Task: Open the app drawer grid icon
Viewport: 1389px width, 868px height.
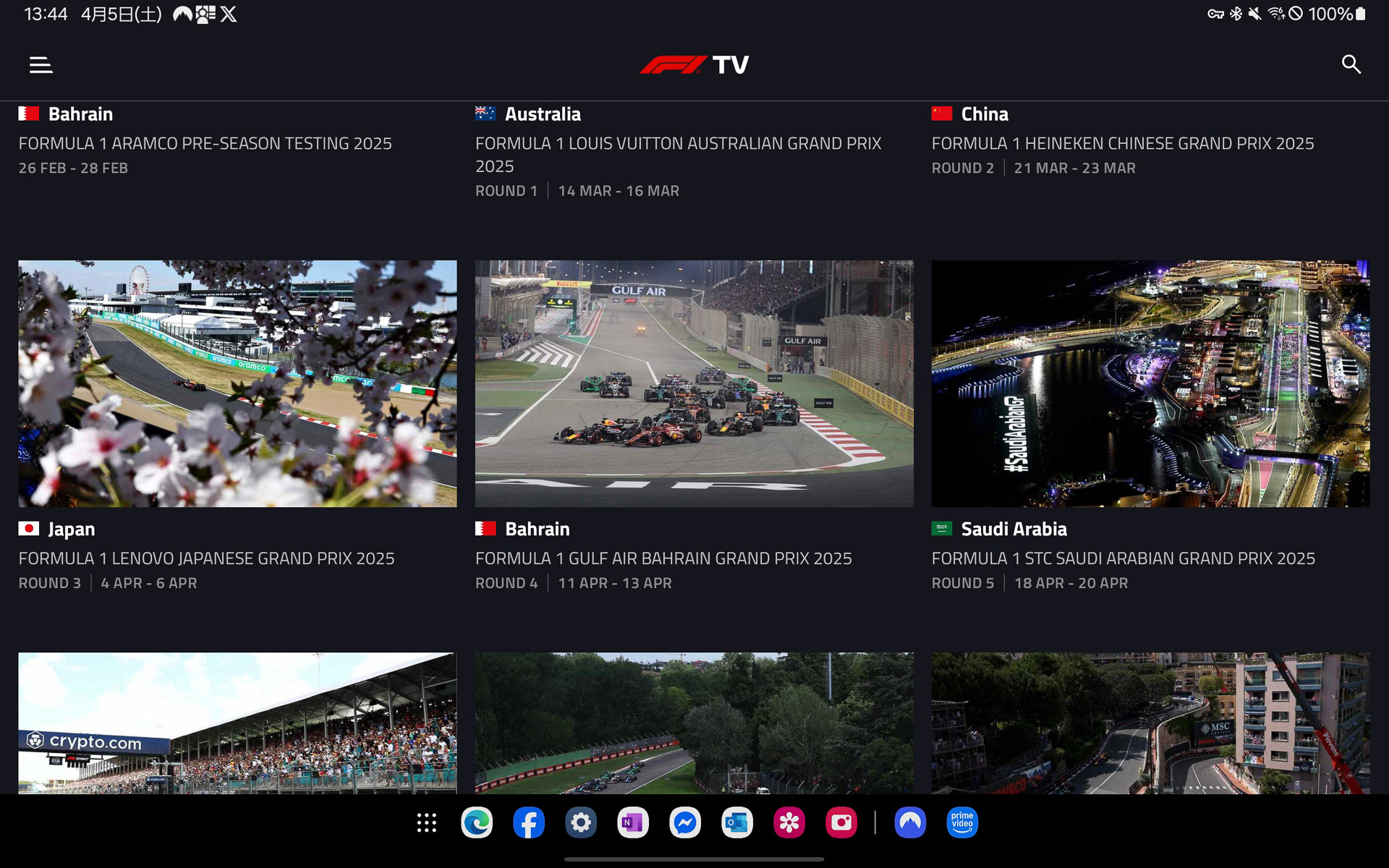Action: 427,822
